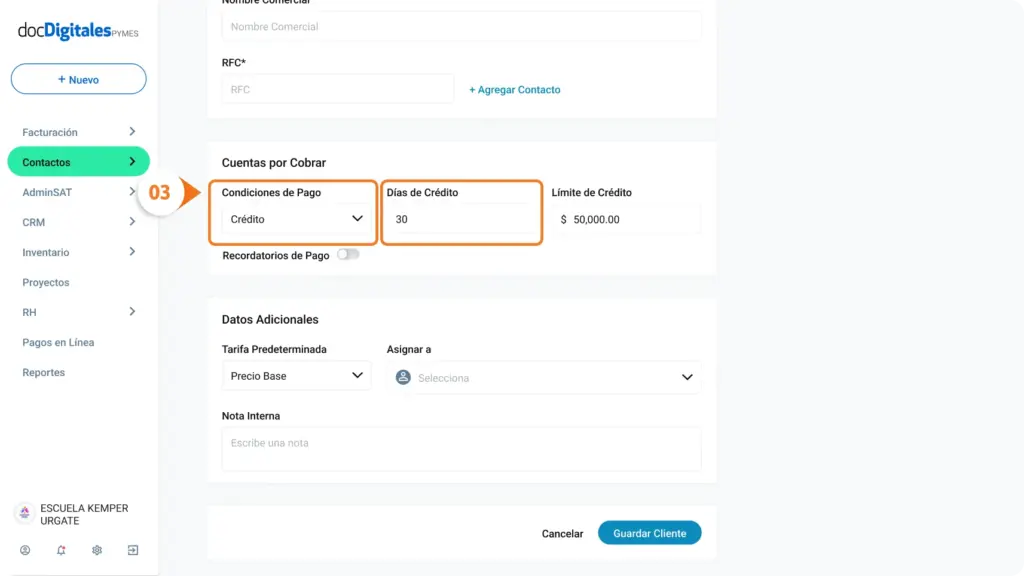Click the person avatar icon in Asignar a

403,377
